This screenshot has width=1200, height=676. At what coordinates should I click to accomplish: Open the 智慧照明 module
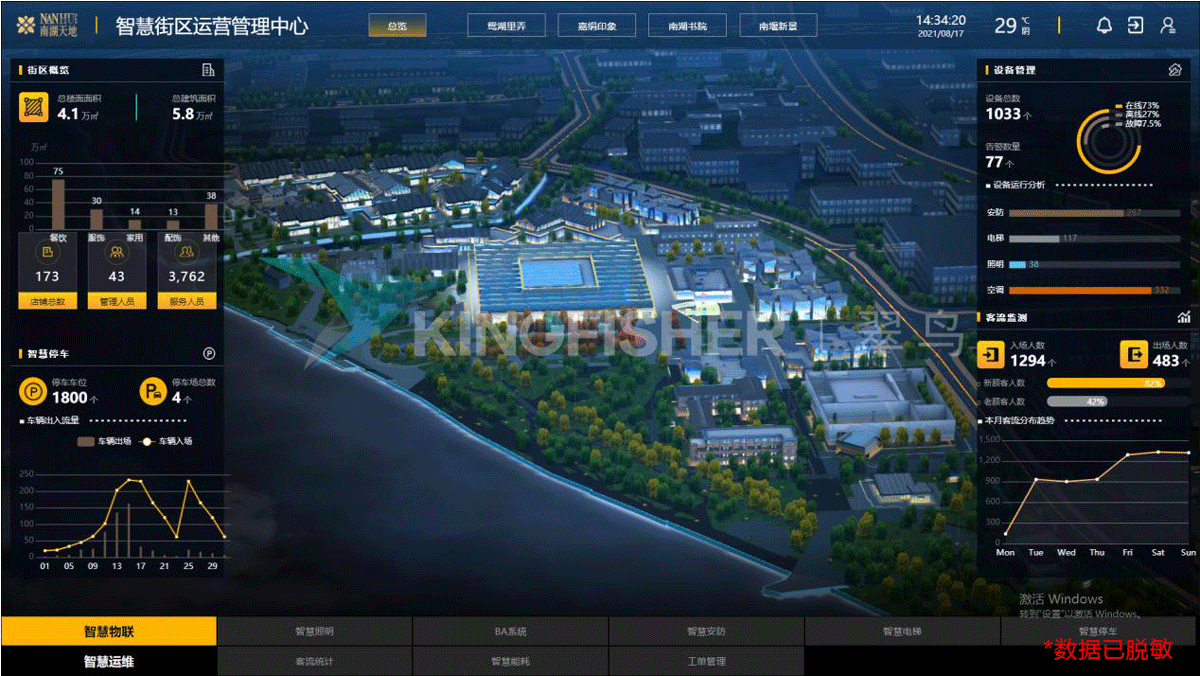click(x=314, y=631)
